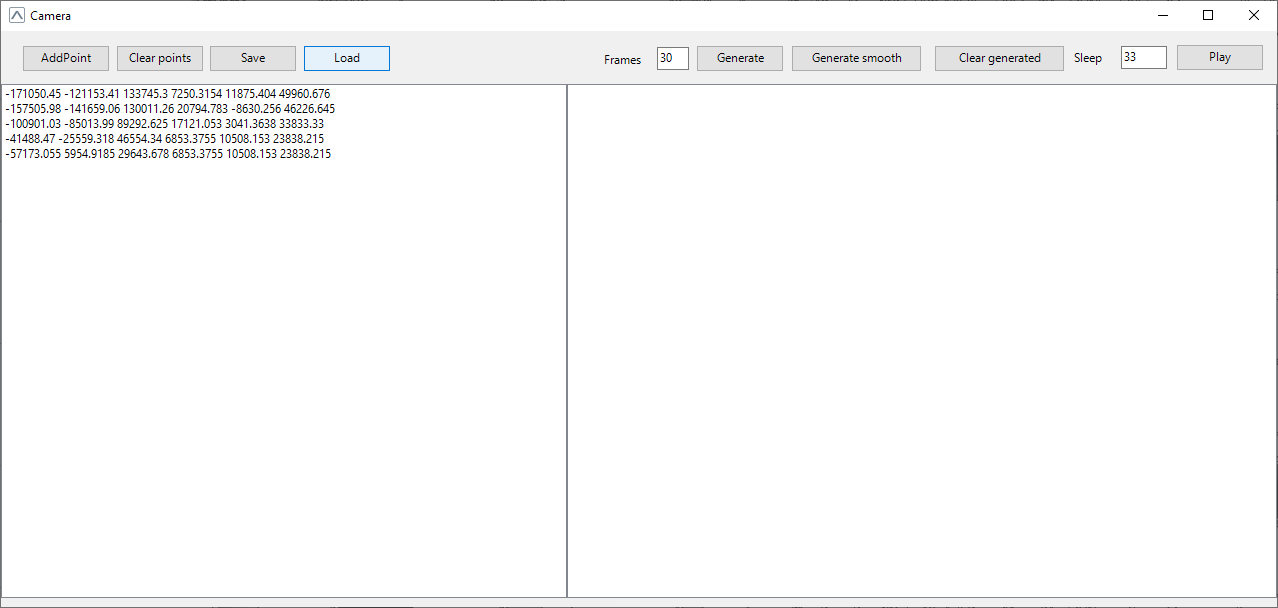The height and width of the screenshot is (608, 1278).
Task: Click the Camera app icon in title bar
Action: click(16, 15)
